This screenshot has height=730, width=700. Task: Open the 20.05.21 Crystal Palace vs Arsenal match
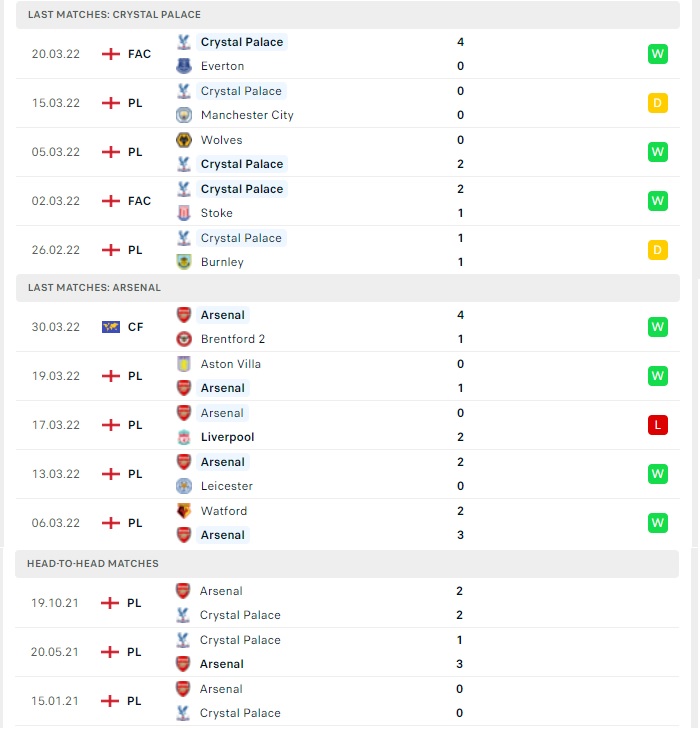(x=347, y=652)
